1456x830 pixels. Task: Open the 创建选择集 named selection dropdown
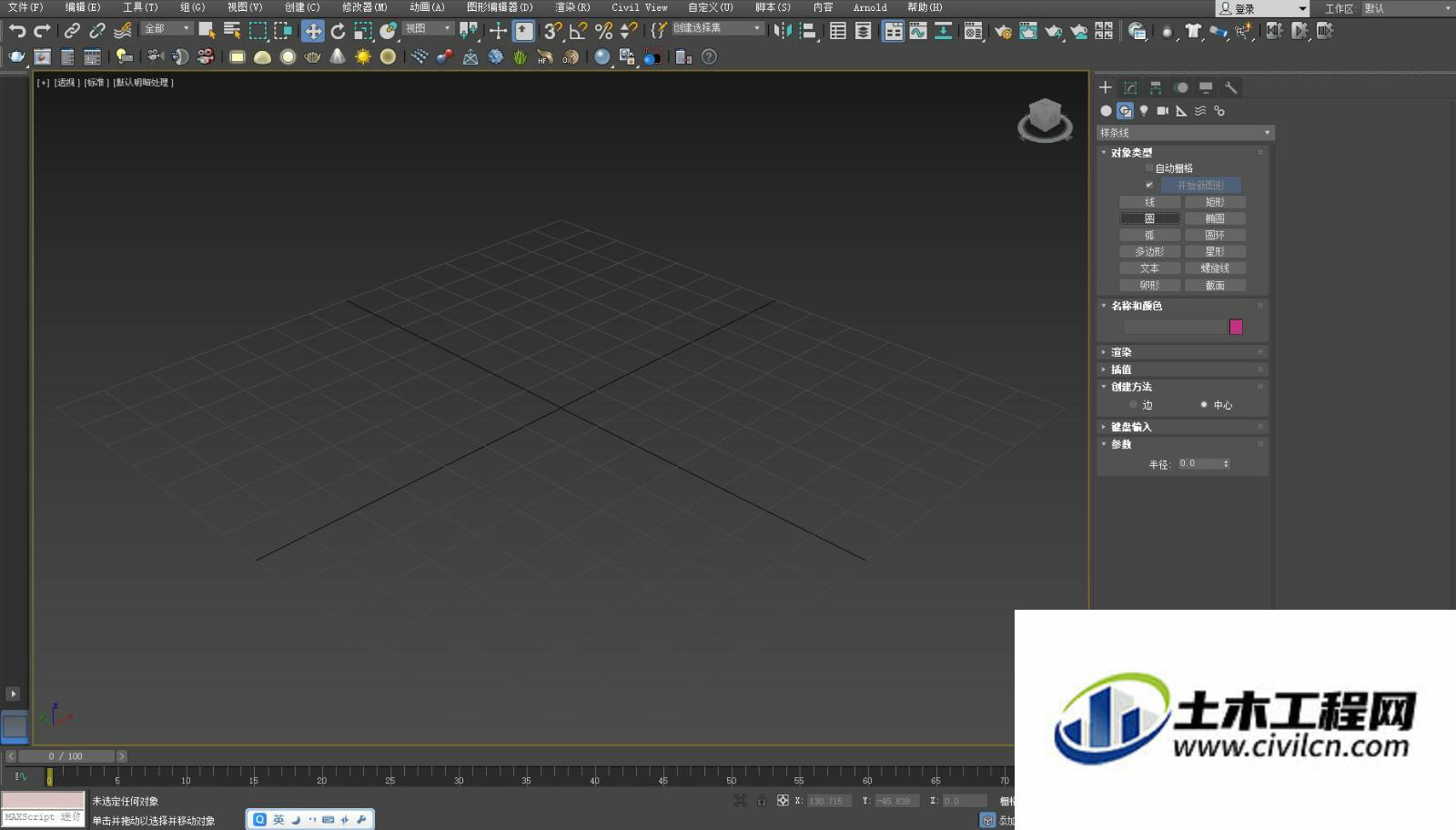click(718, 29)
